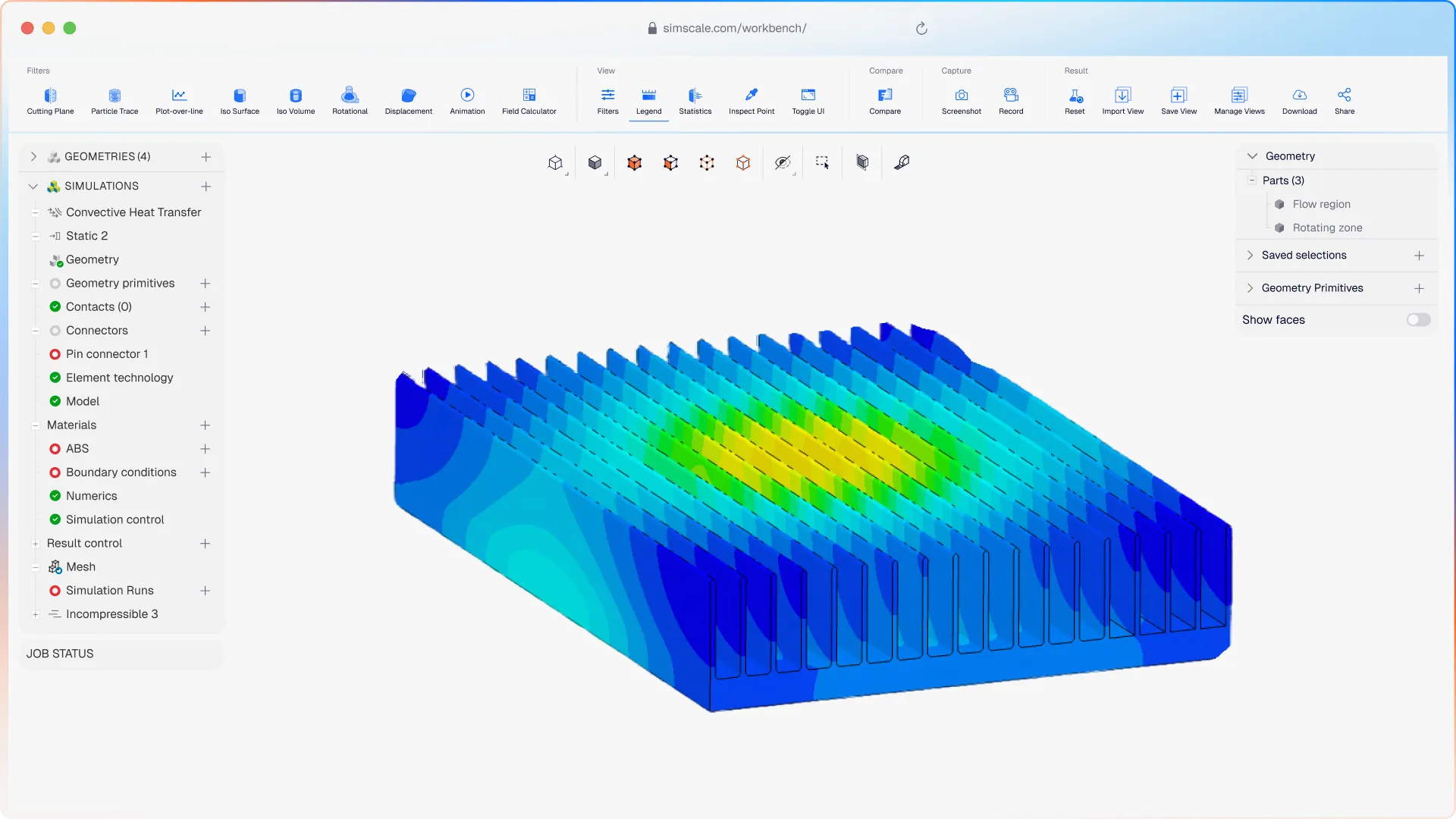
Task: Create a new Simulation Run
Action: pyautogui.click(x=205, y=591)
